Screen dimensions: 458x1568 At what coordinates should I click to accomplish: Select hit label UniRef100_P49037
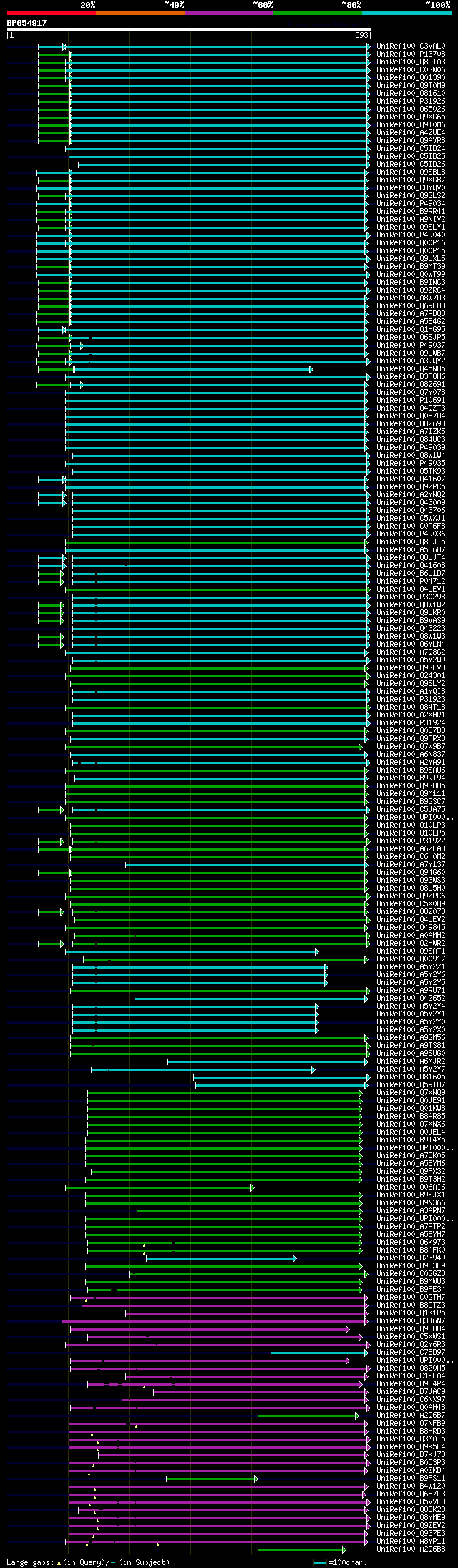(411, 346)
